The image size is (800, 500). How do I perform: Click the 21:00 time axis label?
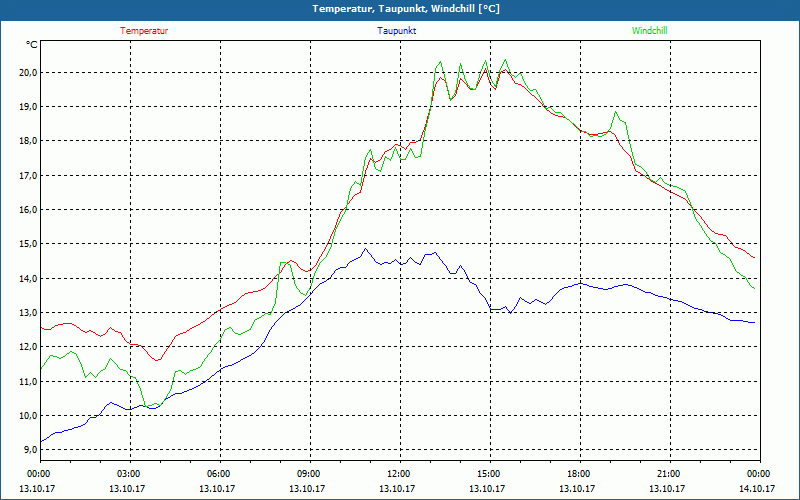pos(670,474)
